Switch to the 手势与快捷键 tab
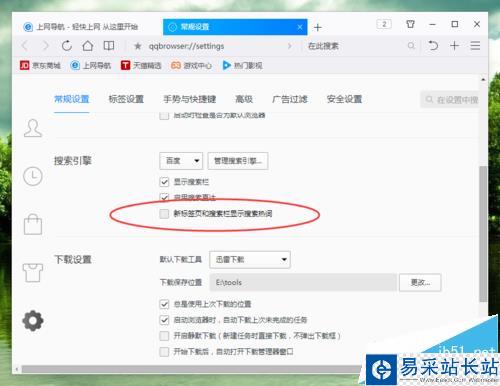This screenshot has height=386, width=500. point(190,99)
